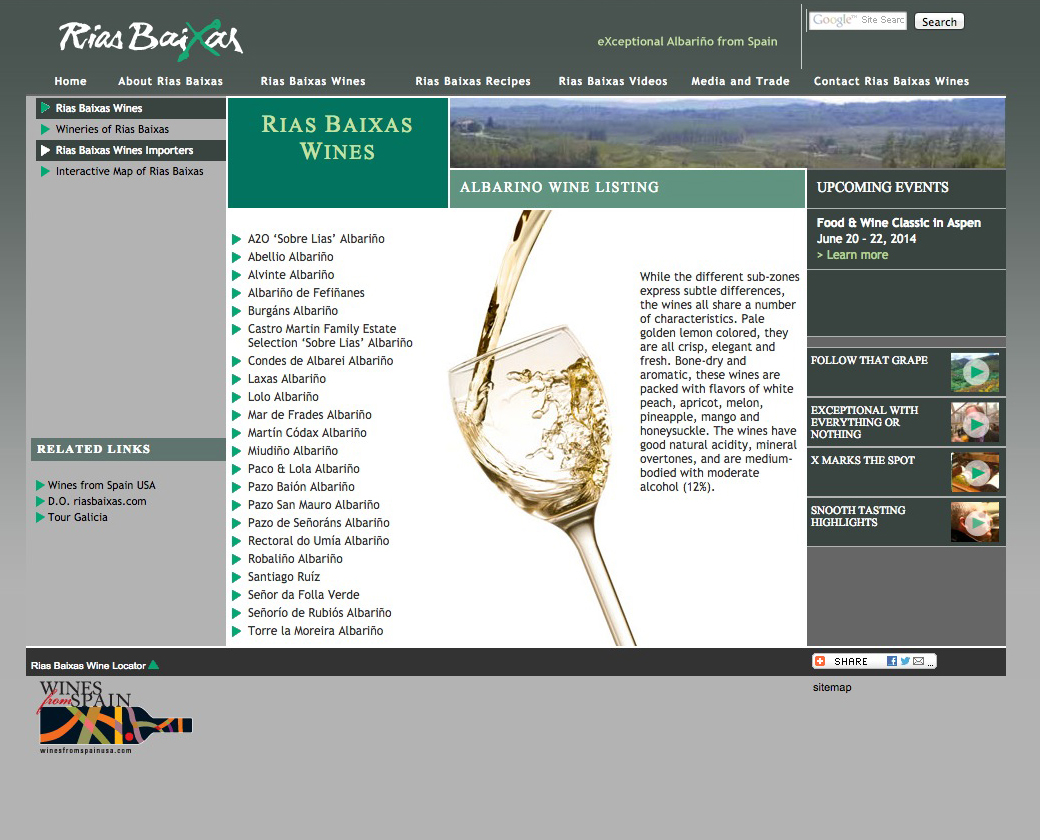Play the Exceptional With Everything or Nothing video
The width and height of the screenshot is (1040, 840).
(974, 423)
